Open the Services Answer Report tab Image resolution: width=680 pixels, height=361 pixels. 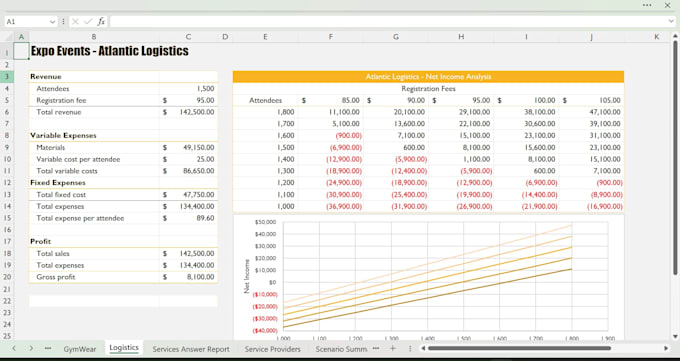coord(191,349)
